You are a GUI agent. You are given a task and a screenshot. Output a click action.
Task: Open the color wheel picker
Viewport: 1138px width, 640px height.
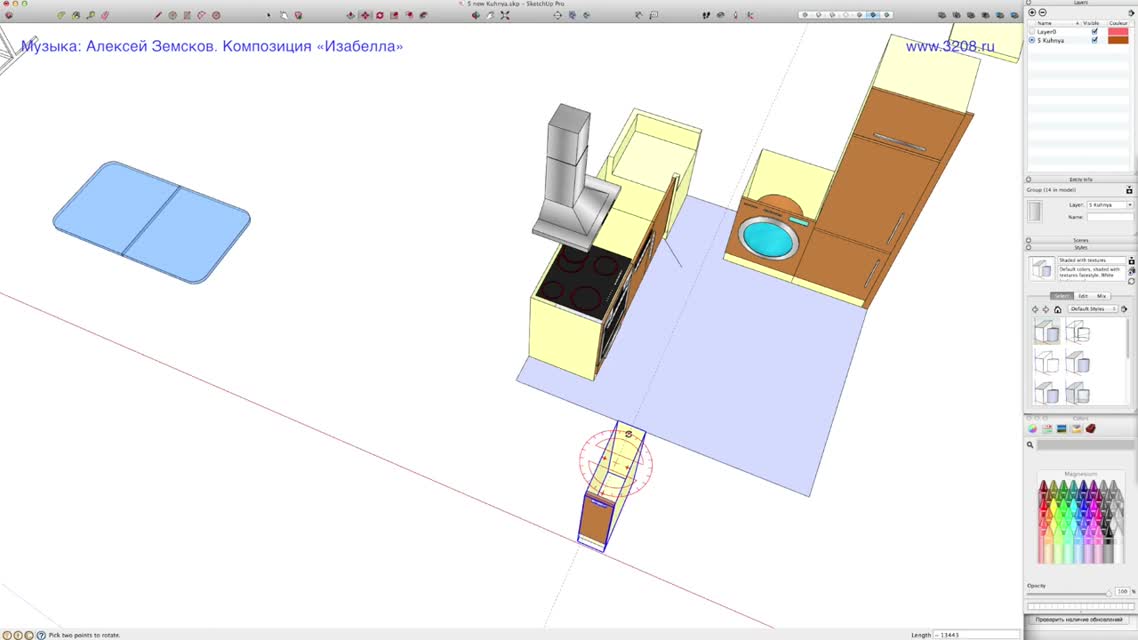point(1033,429)
